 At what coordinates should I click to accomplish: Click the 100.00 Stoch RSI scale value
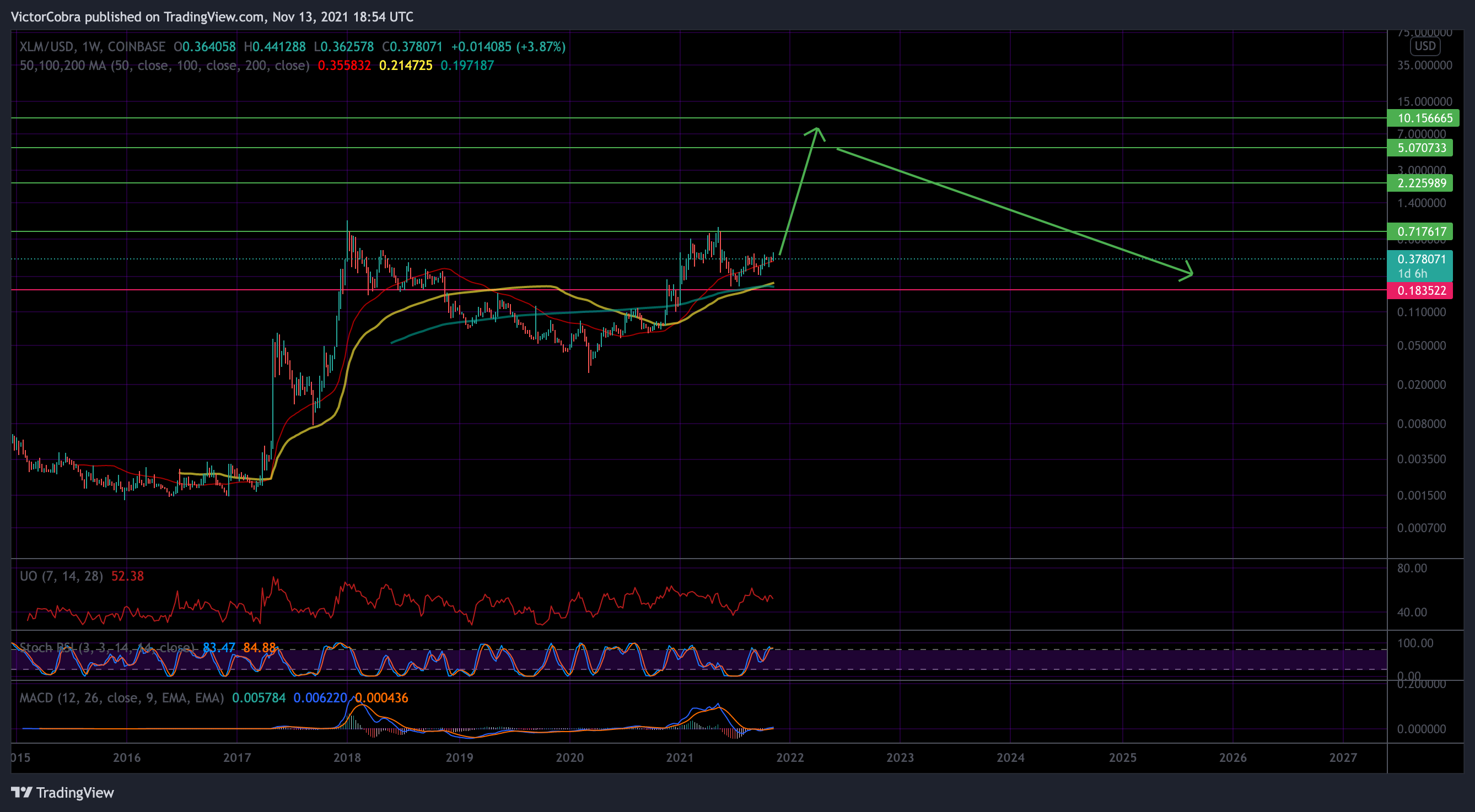[1415, 643]
